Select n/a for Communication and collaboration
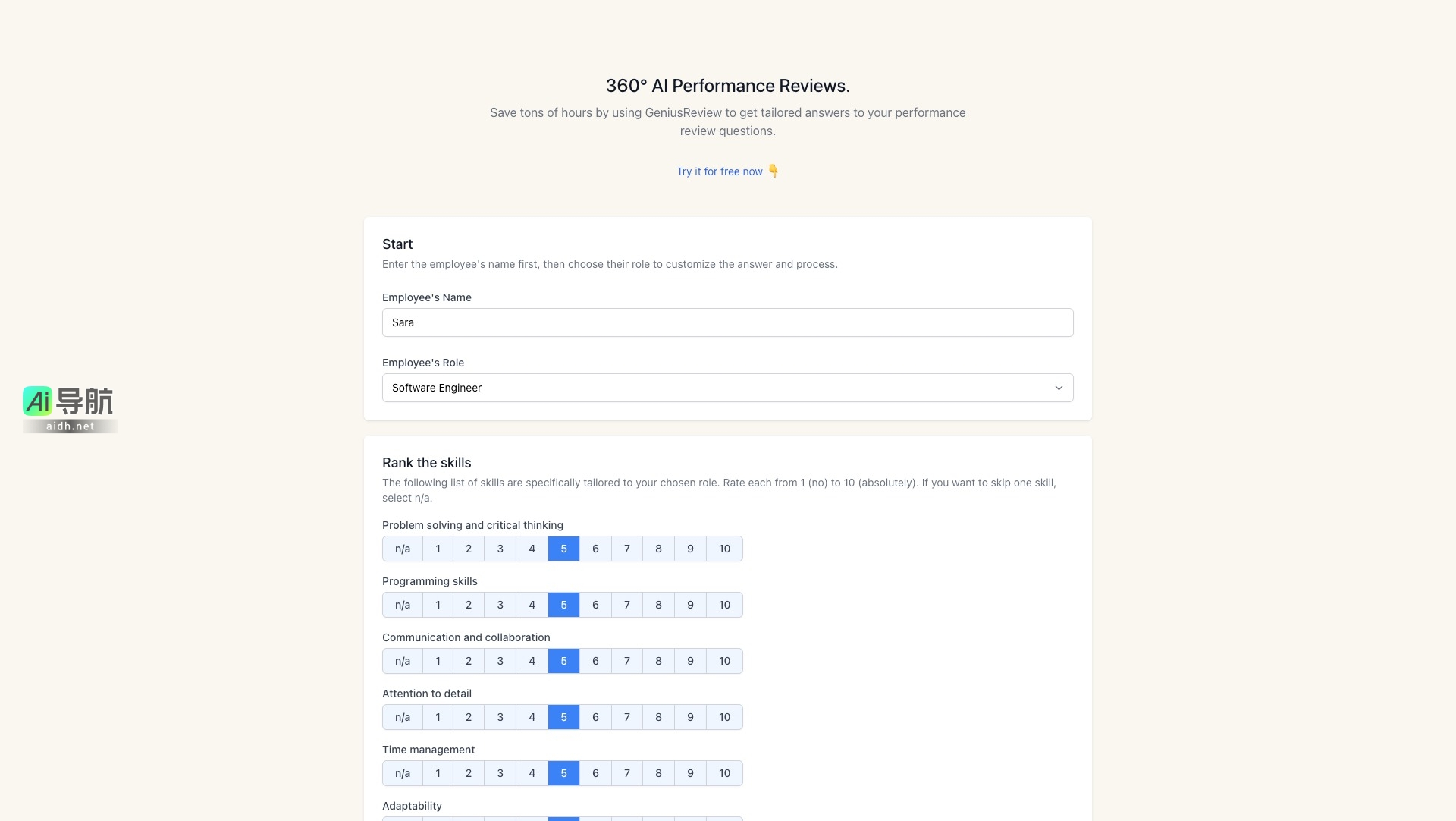Viewport: 1456px width, 821px height. (x=403, y=661)
